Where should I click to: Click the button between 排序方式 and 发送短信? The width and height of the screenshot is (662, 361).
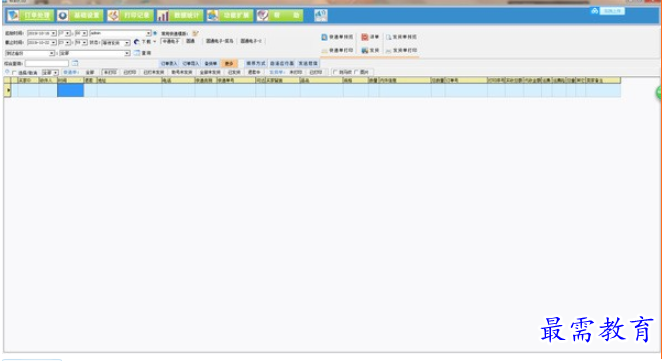tap(282, 63)
